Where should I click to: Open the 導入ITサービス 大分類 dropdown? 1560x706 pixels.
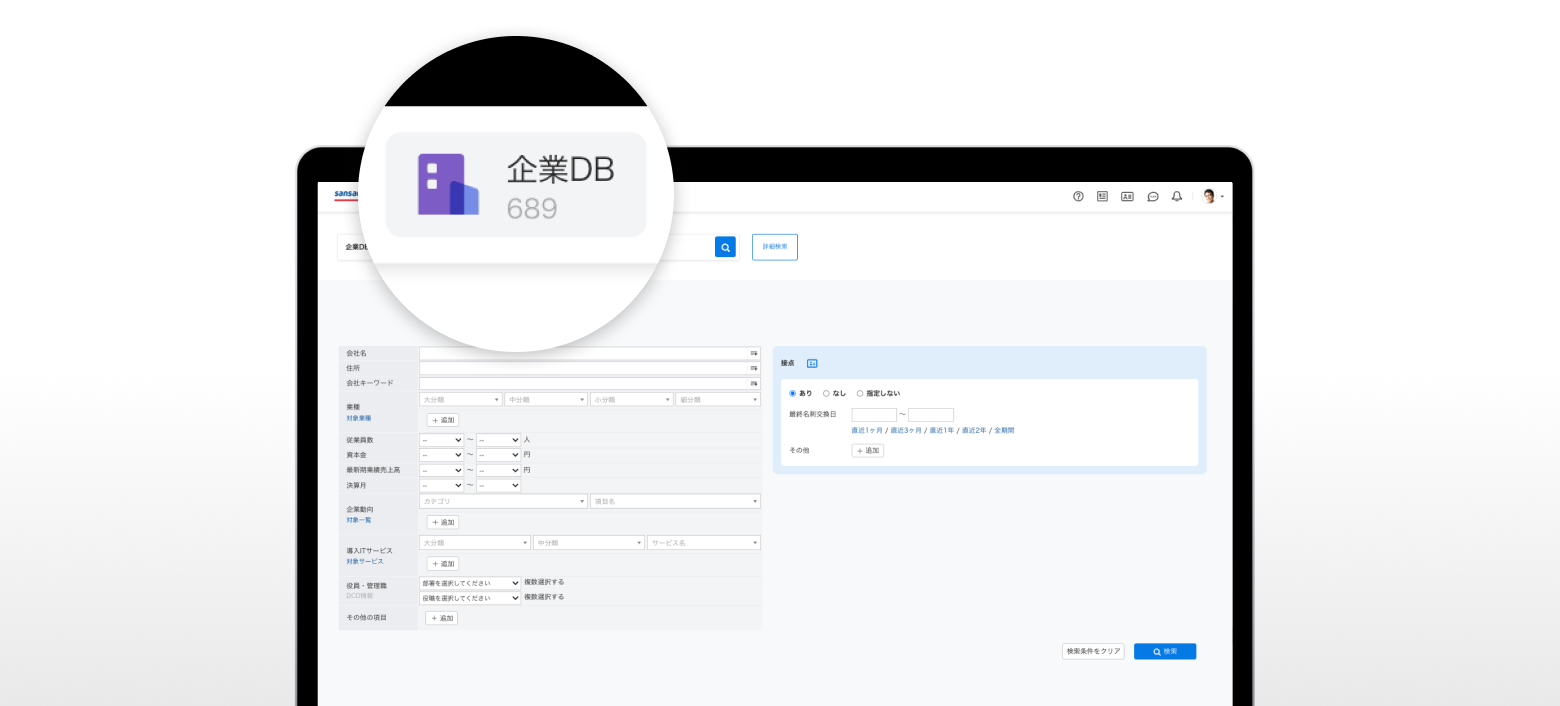[475, 542]
